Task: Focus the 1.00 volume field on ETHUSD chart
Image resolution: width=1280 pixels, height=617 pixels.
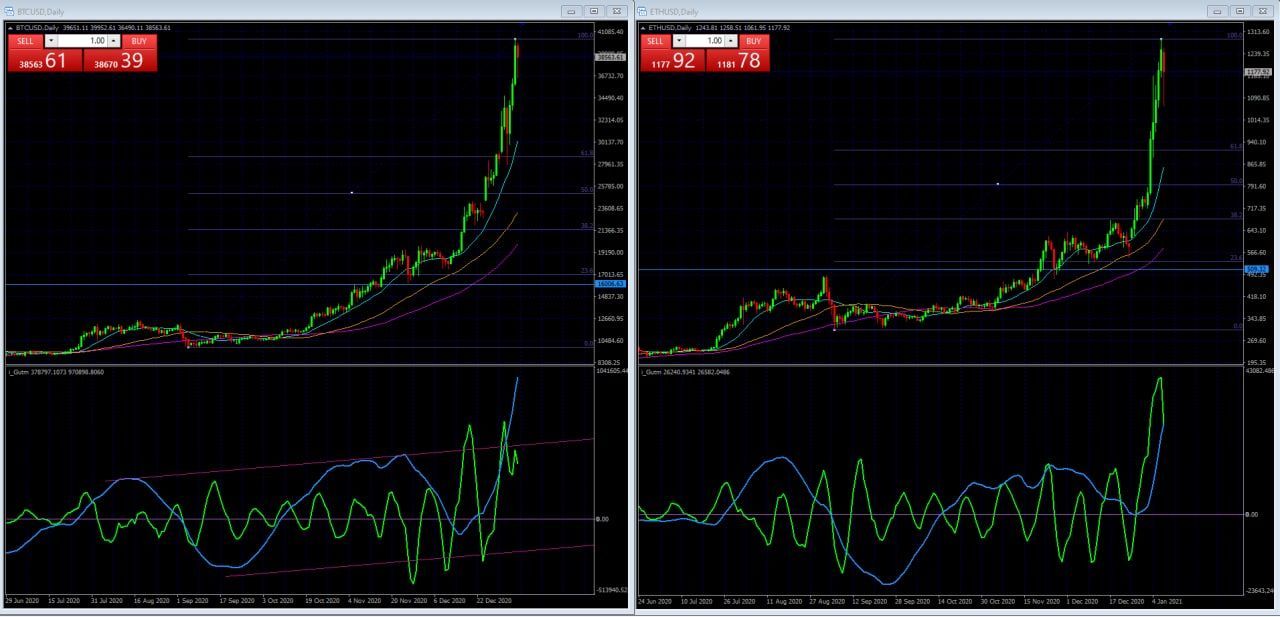Action: pyautogui.click(x=705, y=41)
